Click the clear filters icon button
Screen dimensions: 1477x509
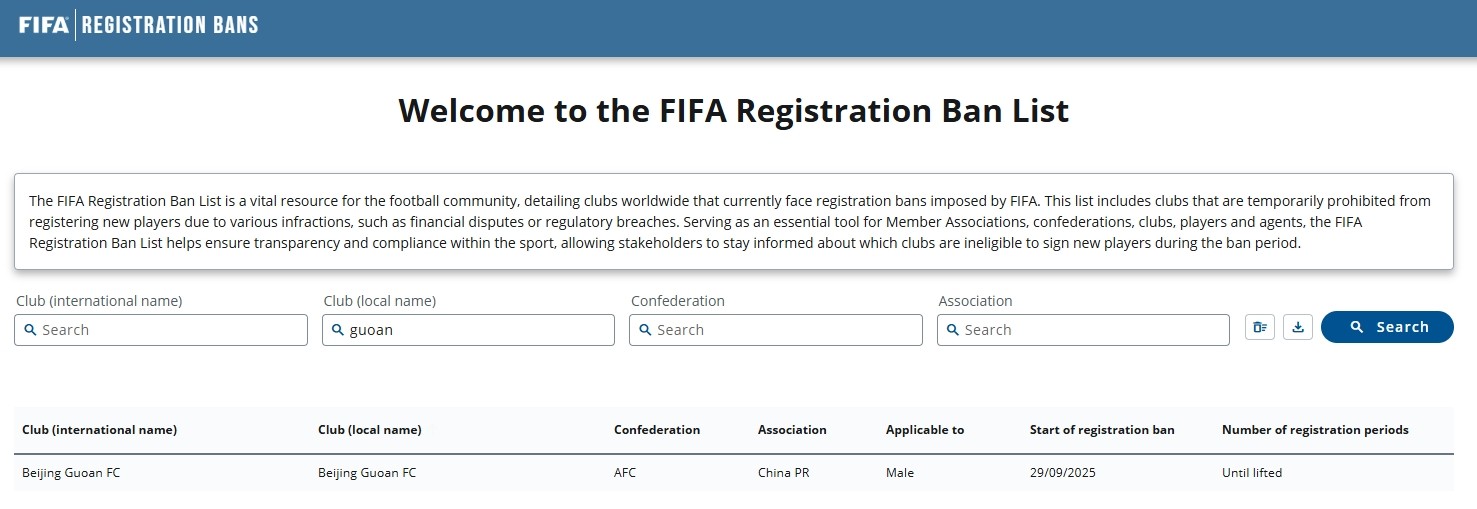(1260, 327)
